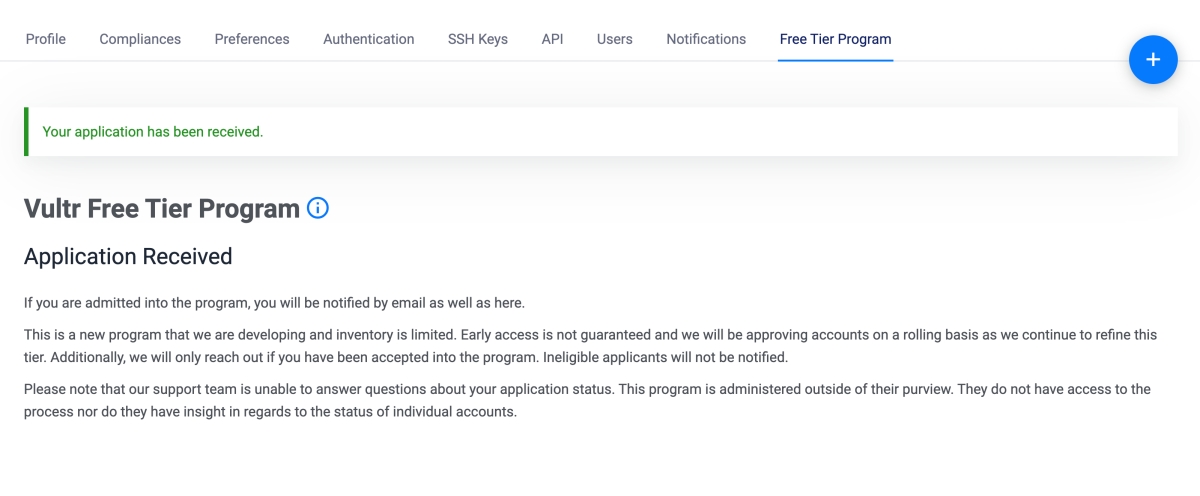Switch to the Compliances tab
The width and height of the screenshot is (1200, 496).
(x=140, y=39)
